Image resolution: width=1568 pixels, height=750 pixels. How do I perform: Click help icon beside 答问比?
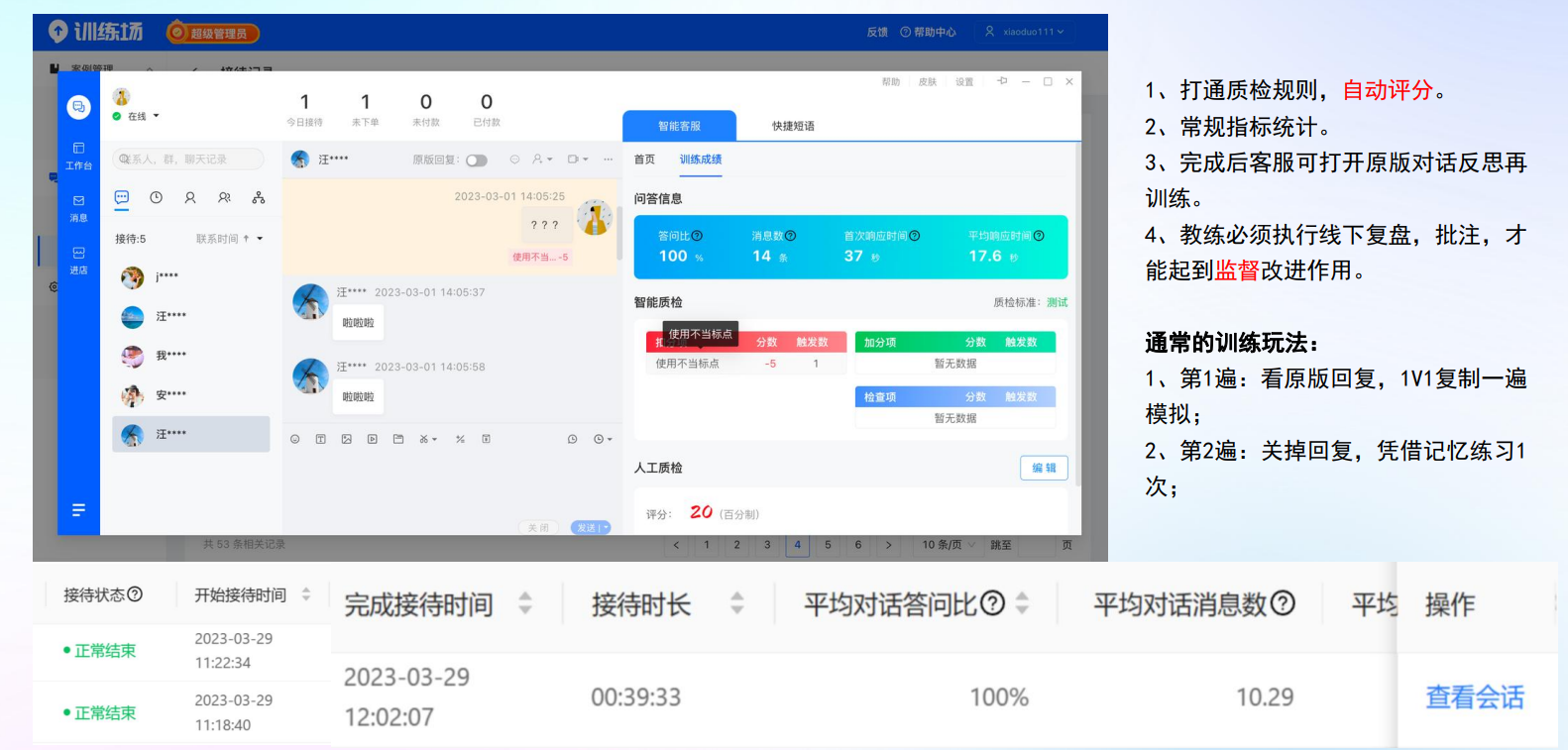tap(697, 236)
